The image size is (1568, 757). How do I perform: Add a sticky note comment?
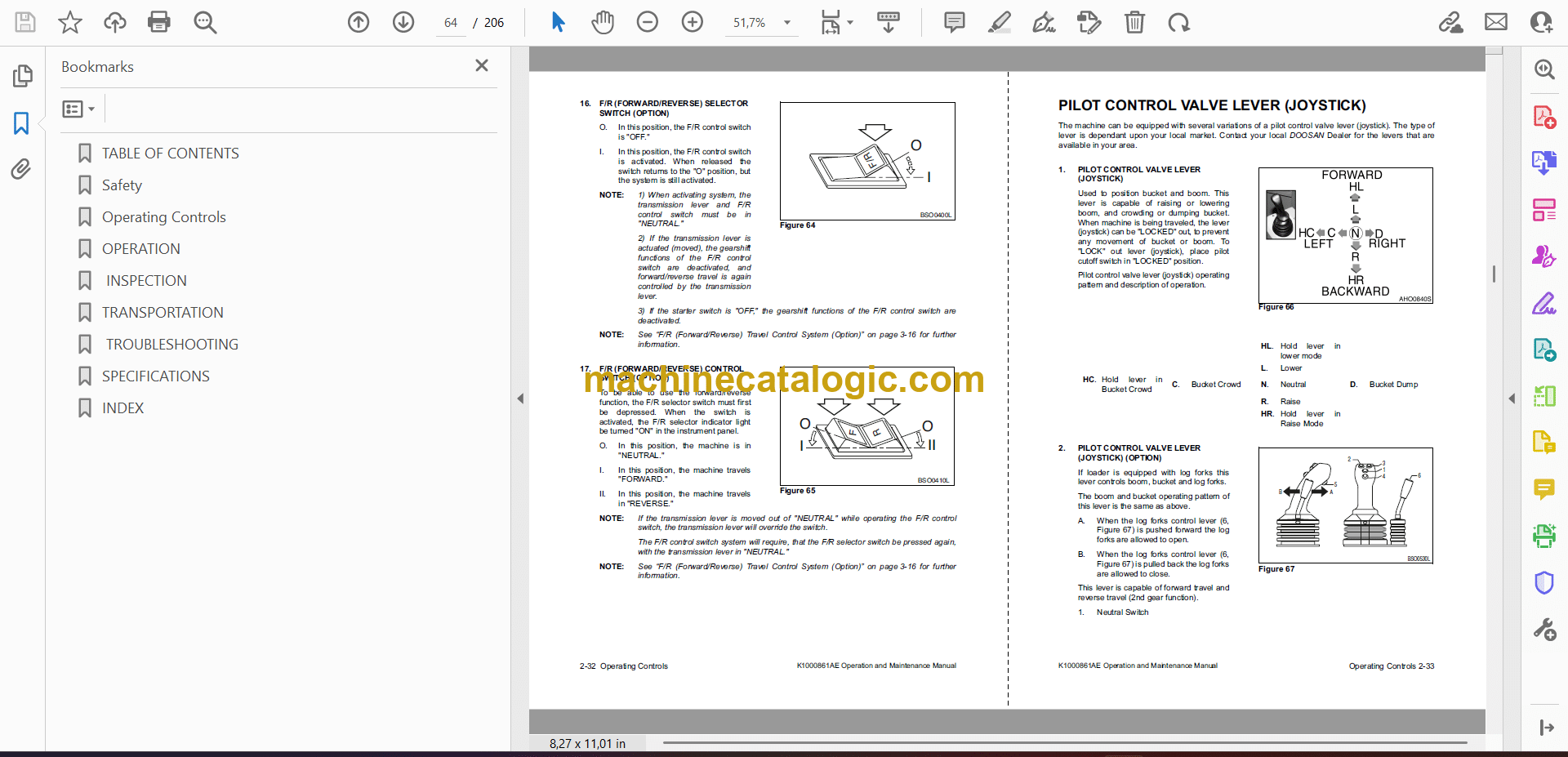[954, 22]
